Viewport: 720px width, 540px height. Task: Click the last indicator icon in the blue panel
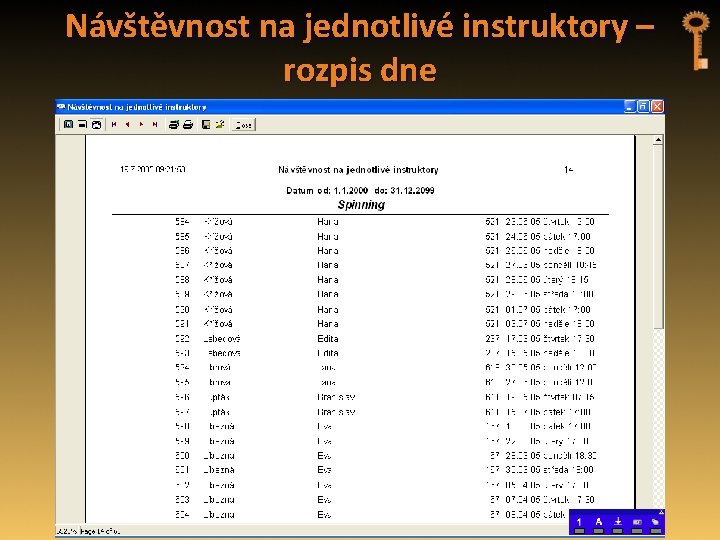[655, 522]
